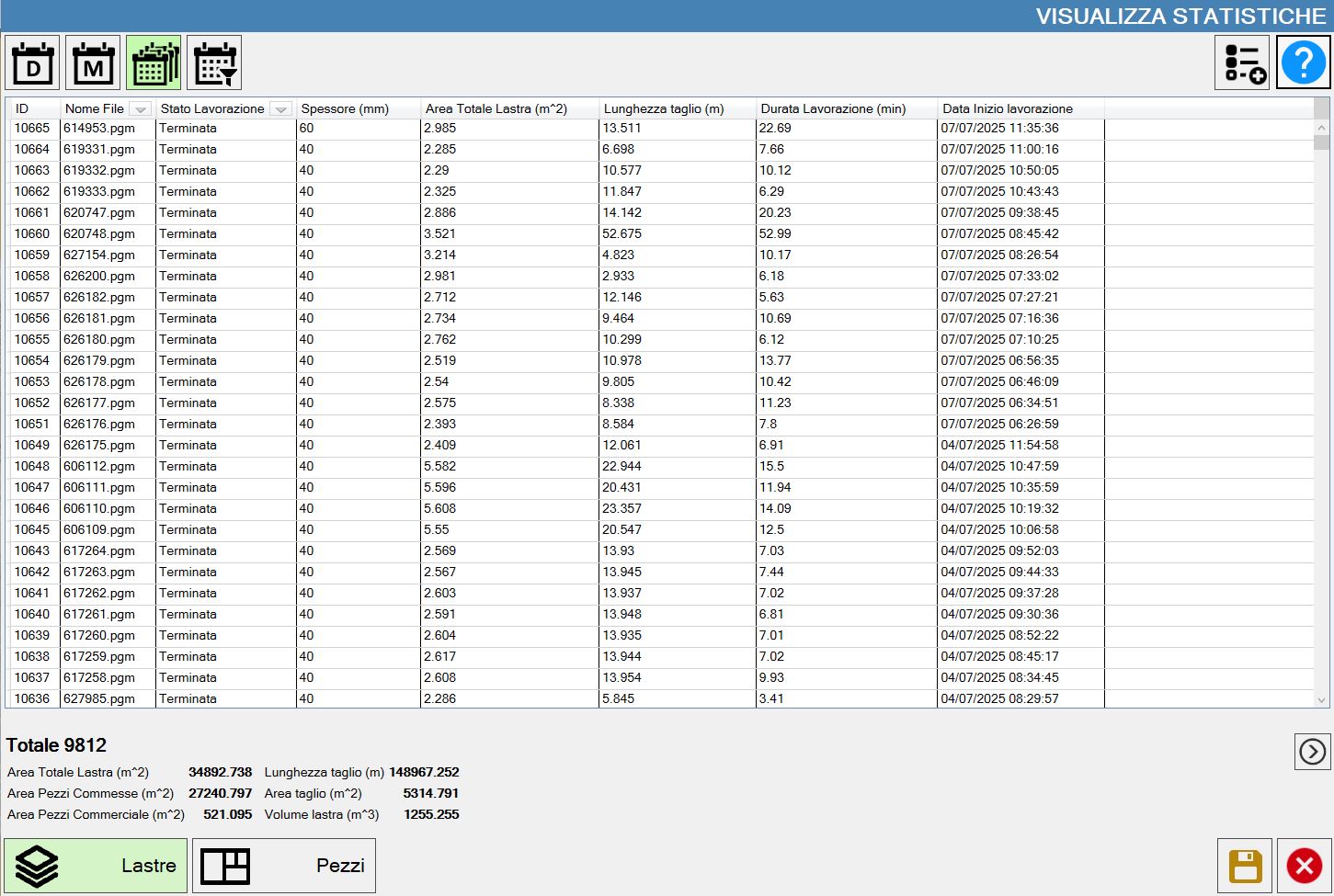1334x896 pixels.
Task: Select row with file 614953.pgm
Action: (x=660, y=129)
